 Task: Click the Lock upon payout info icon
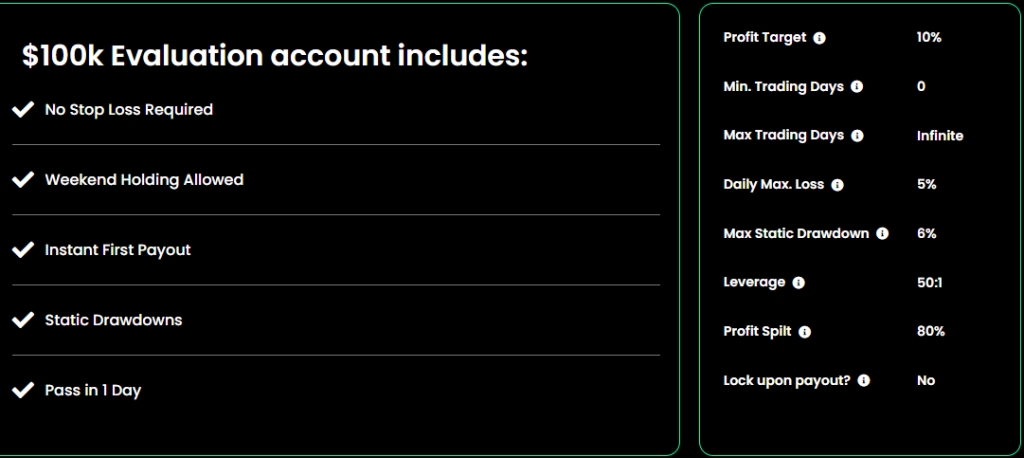pyautogui.click(x=863, y=381)
